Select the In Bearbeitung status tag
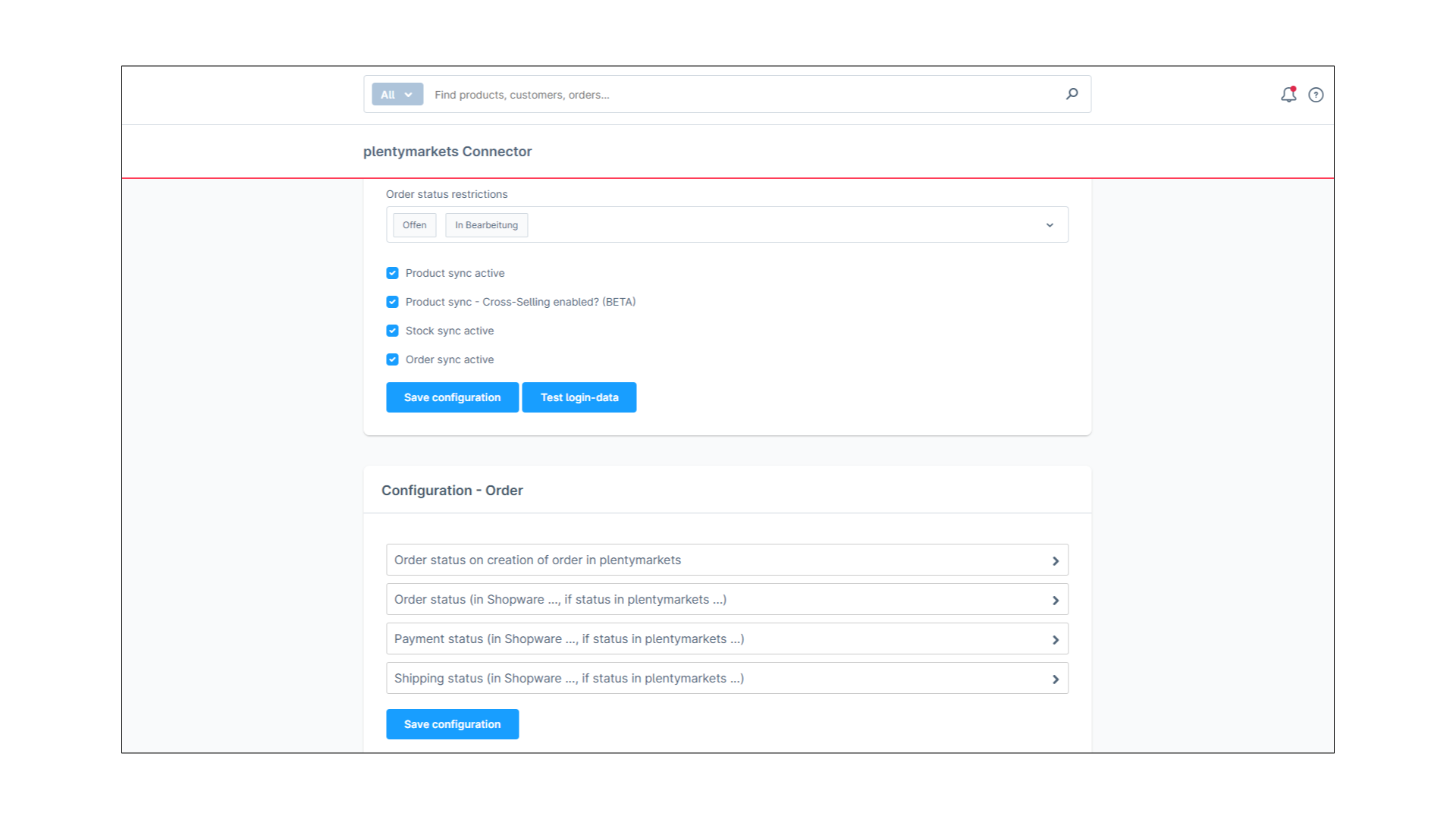Image resolution: width=1456 pixels, height=819 pixels. point(486,225)
